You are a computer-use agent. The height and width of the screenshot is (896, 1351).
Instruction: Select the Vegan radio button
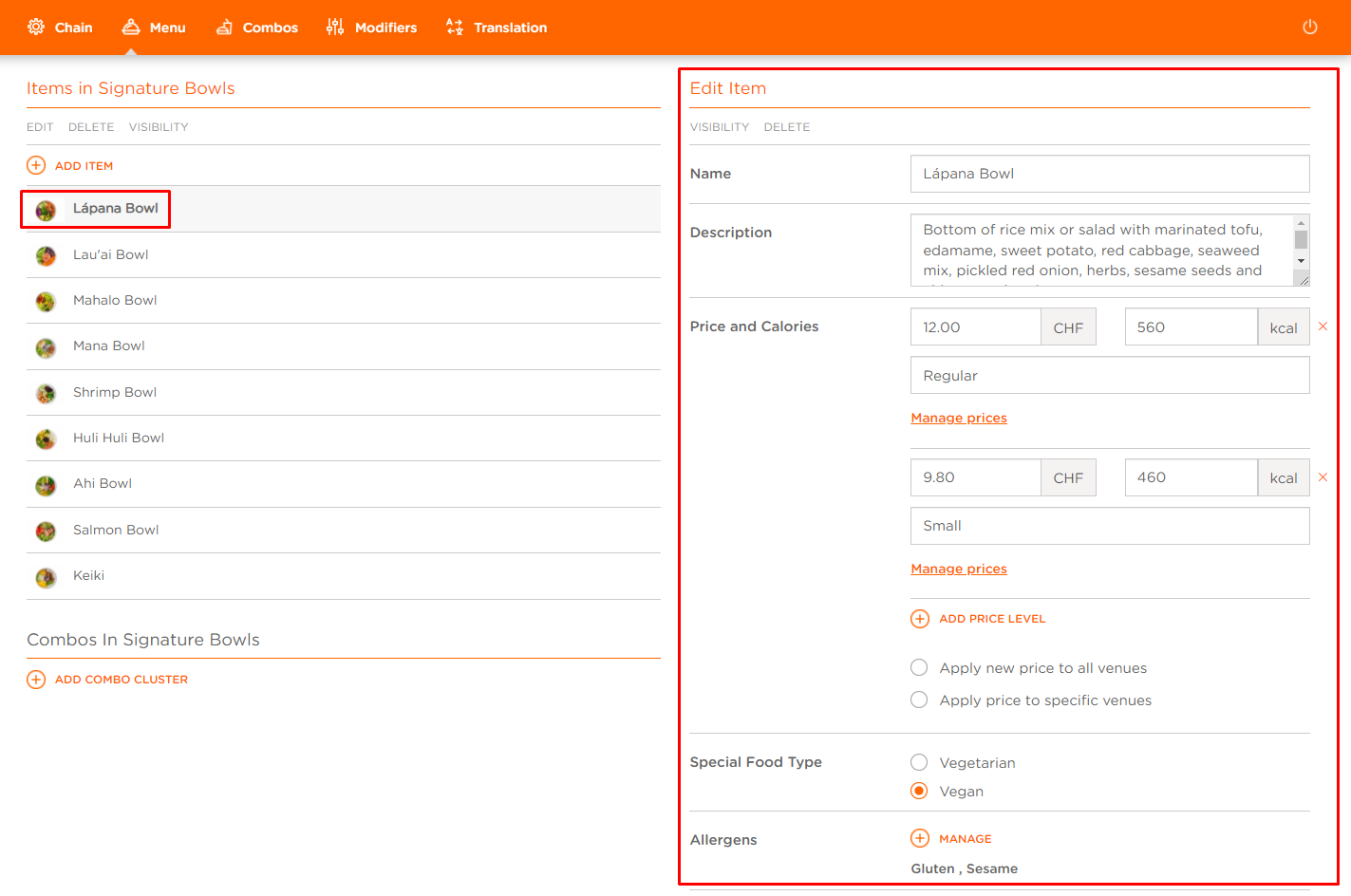(919, 791)
